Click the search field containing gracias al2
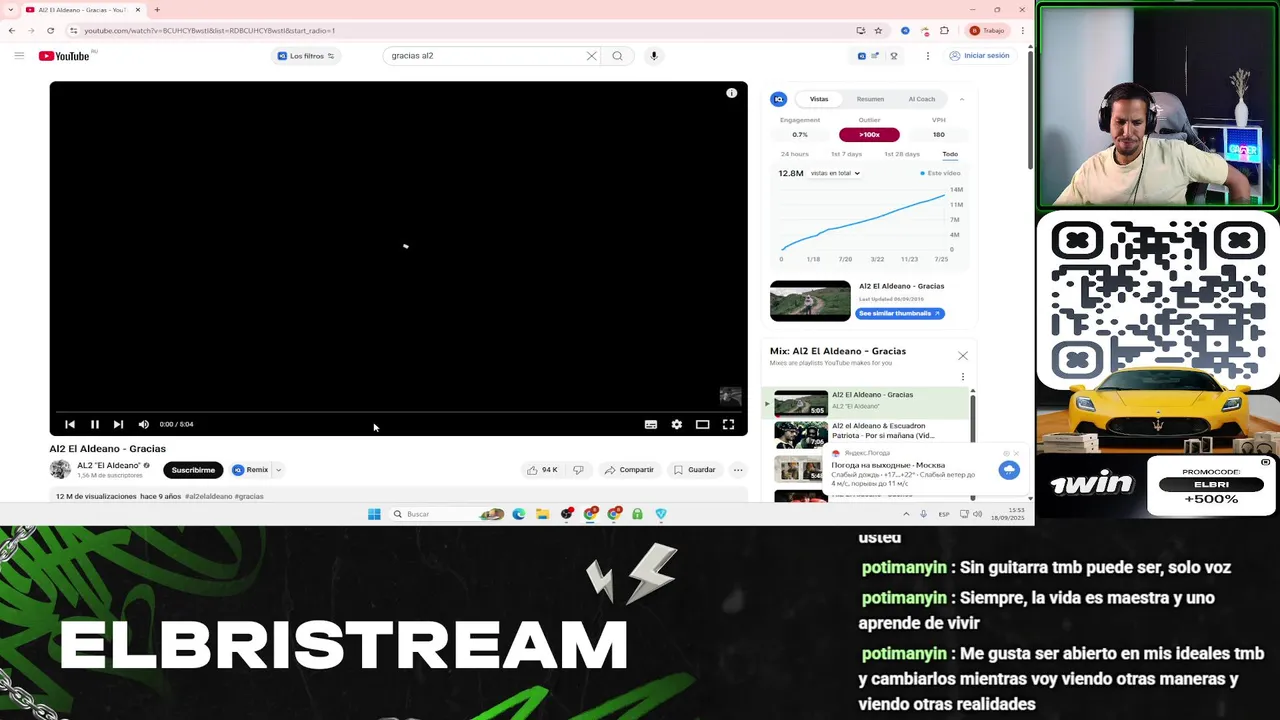The height and width of the screenshot is (720, 1280). tap(485, 56)
